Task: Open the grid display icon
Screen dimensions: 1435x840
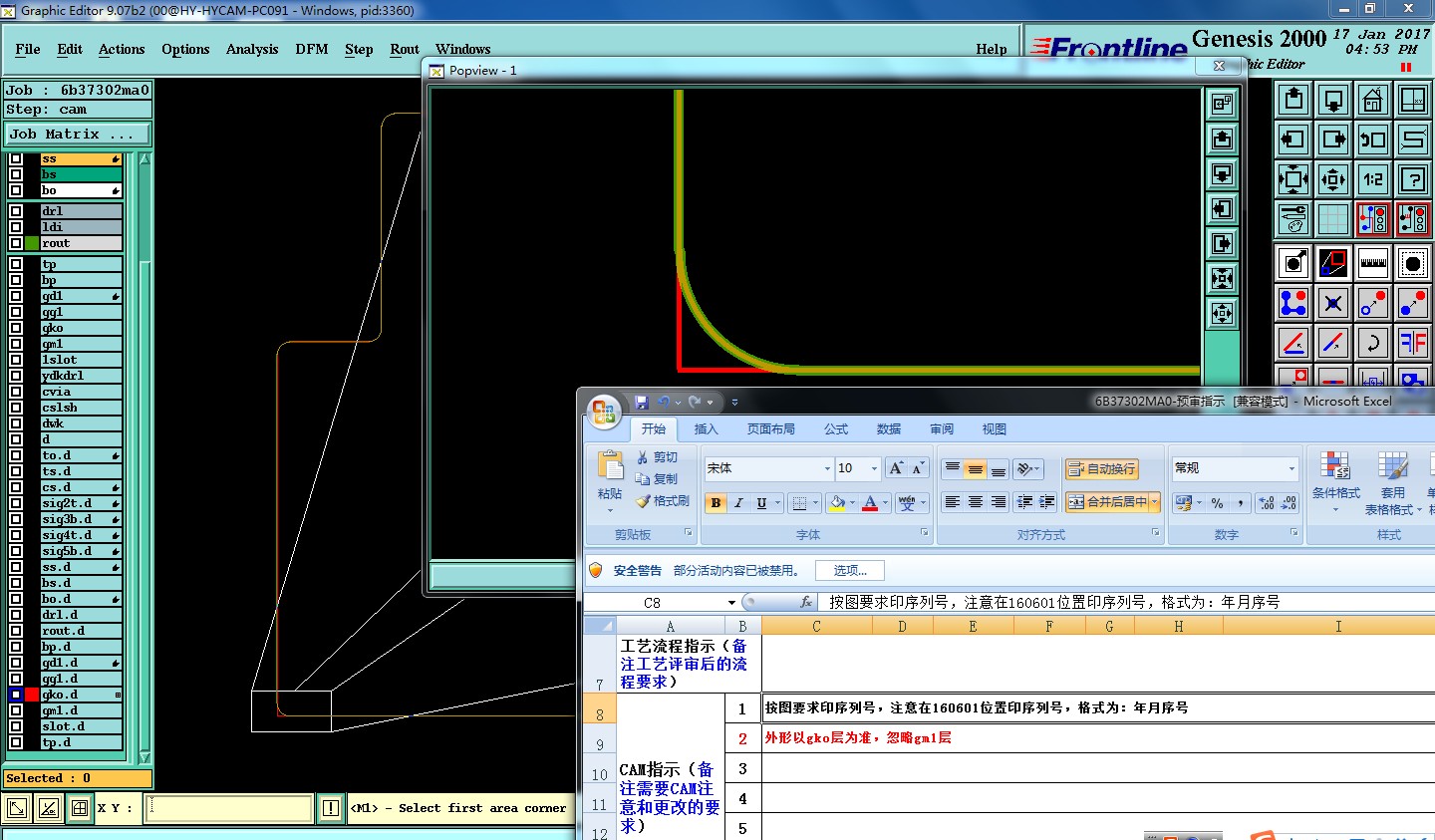Action: pyautogui.click(x=1333, y=219)
